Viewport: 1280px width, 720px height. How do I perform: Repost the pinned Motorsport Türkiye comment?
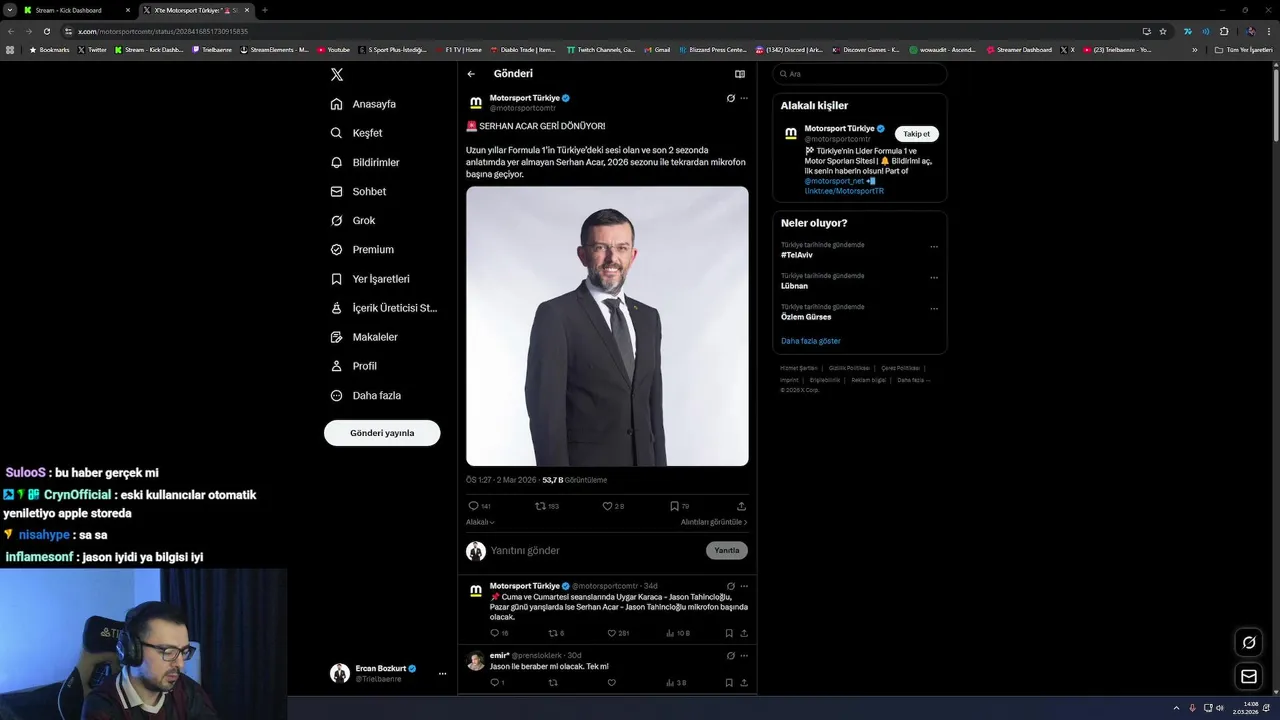click(x=556, y=633)
